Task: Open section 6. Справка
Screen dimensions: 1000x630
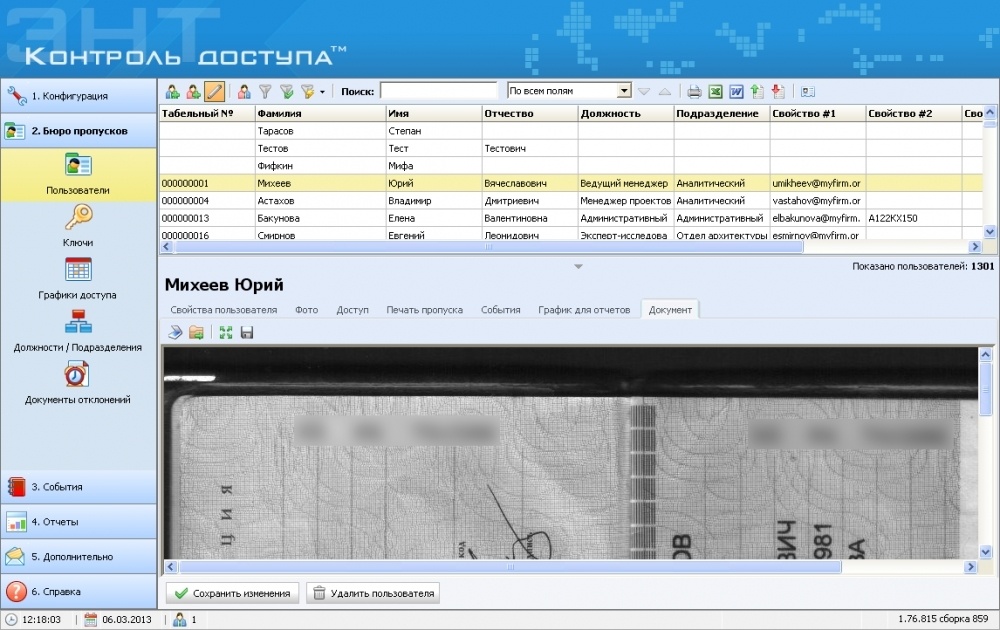Action: click(x=78, y=591)
